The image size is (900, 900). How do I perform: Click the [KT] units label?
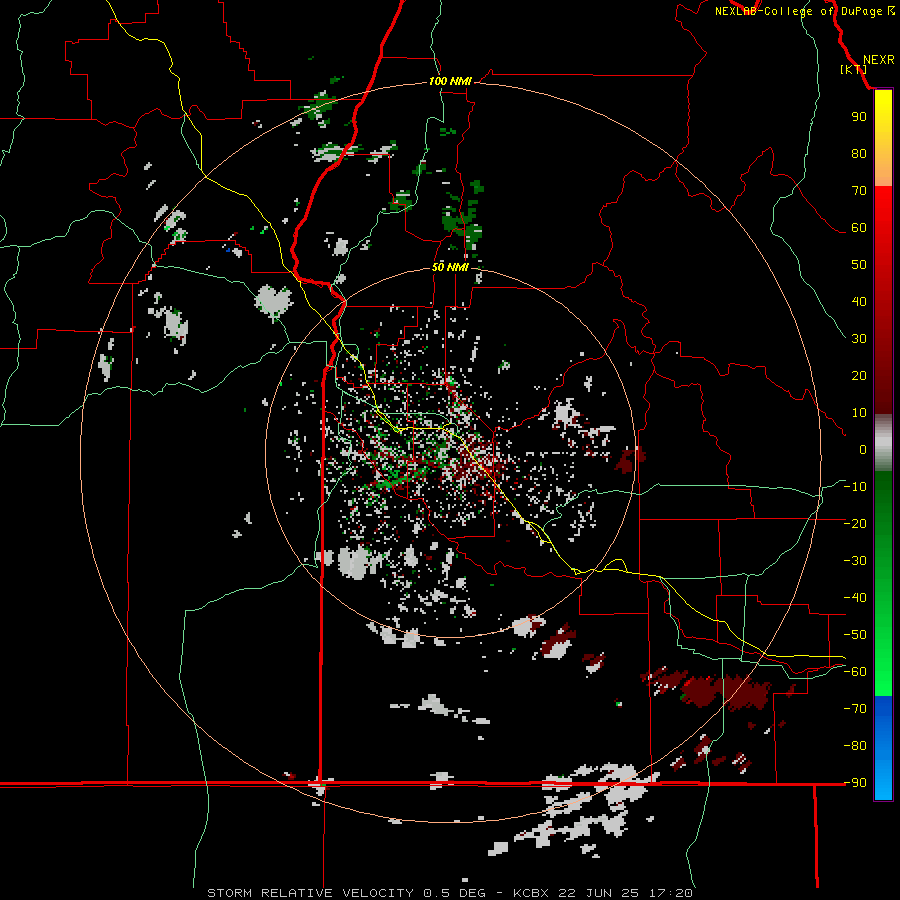click(x=854, y=69)
